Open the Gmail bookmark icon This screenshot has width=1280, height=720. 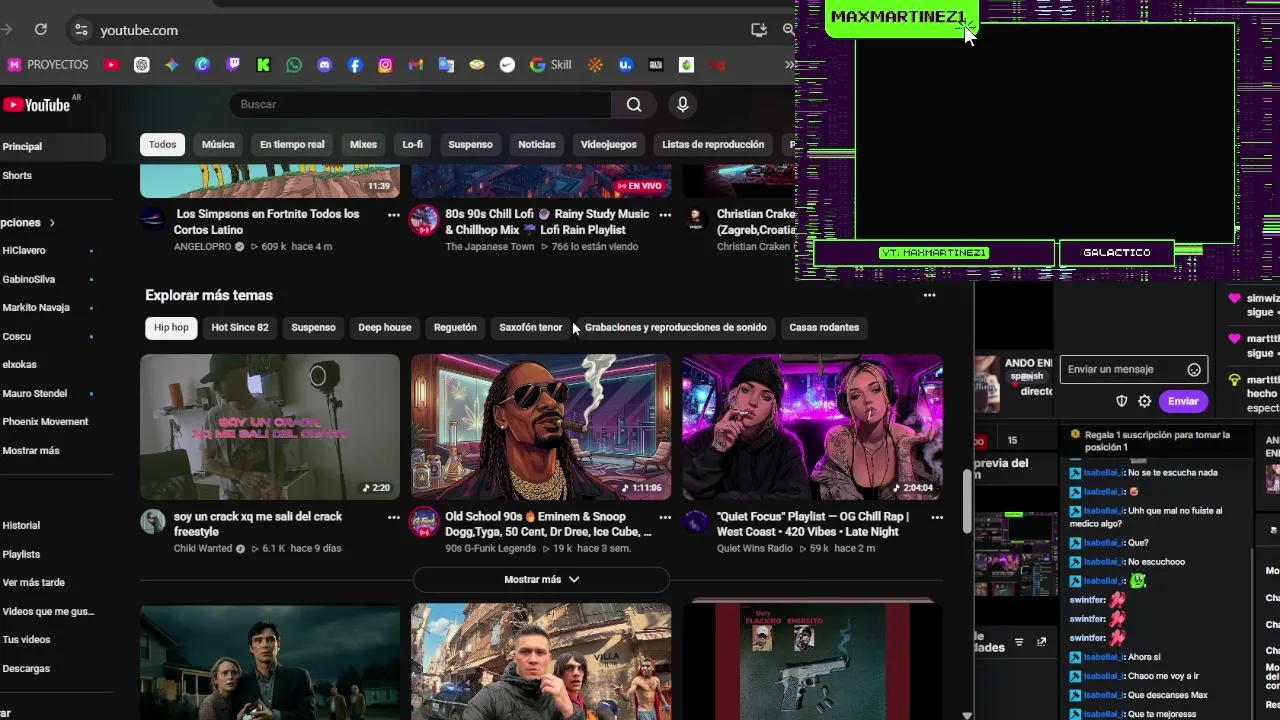(416, 65)
